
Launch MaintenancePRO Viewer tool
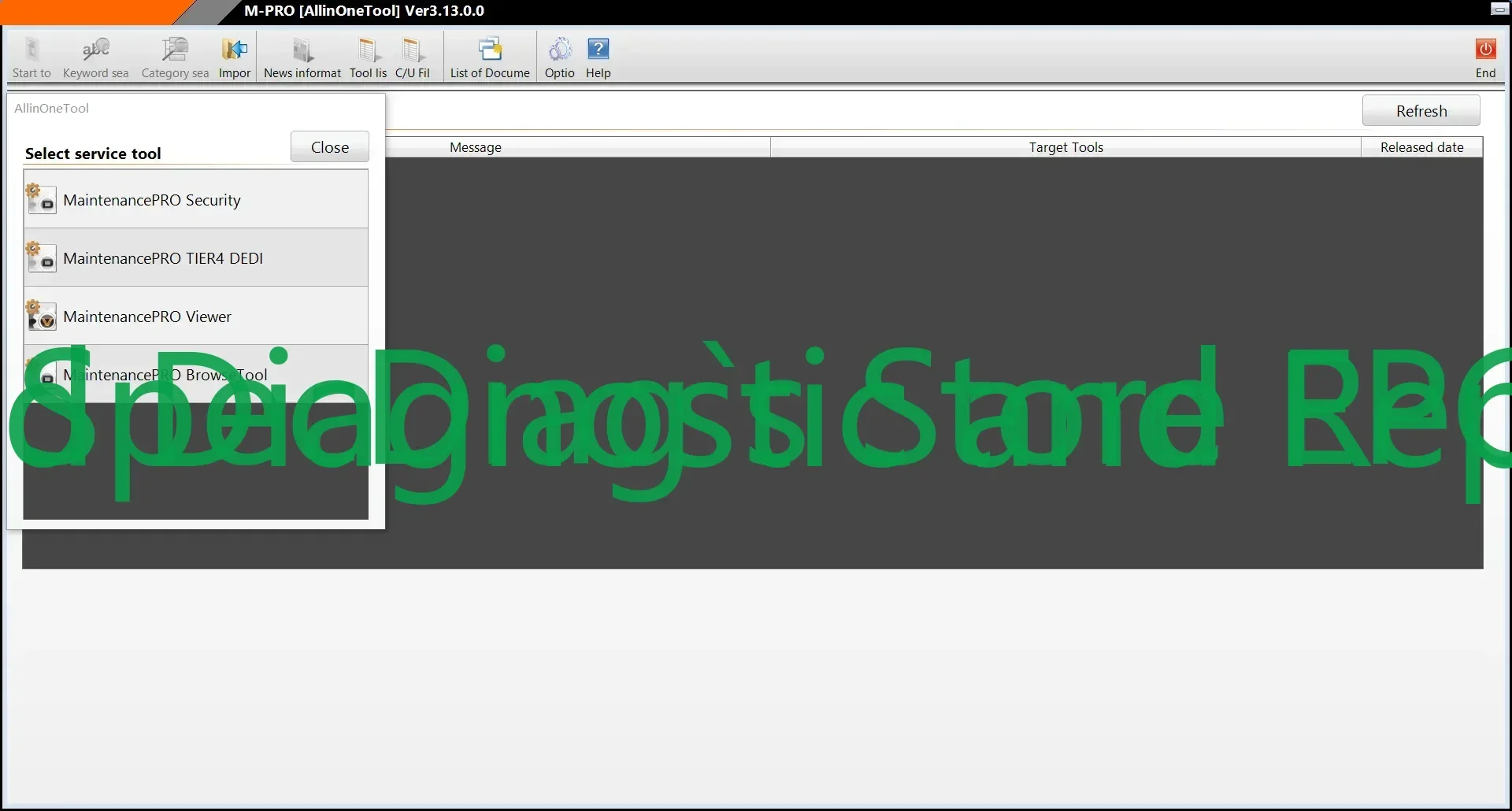(196, 317)
